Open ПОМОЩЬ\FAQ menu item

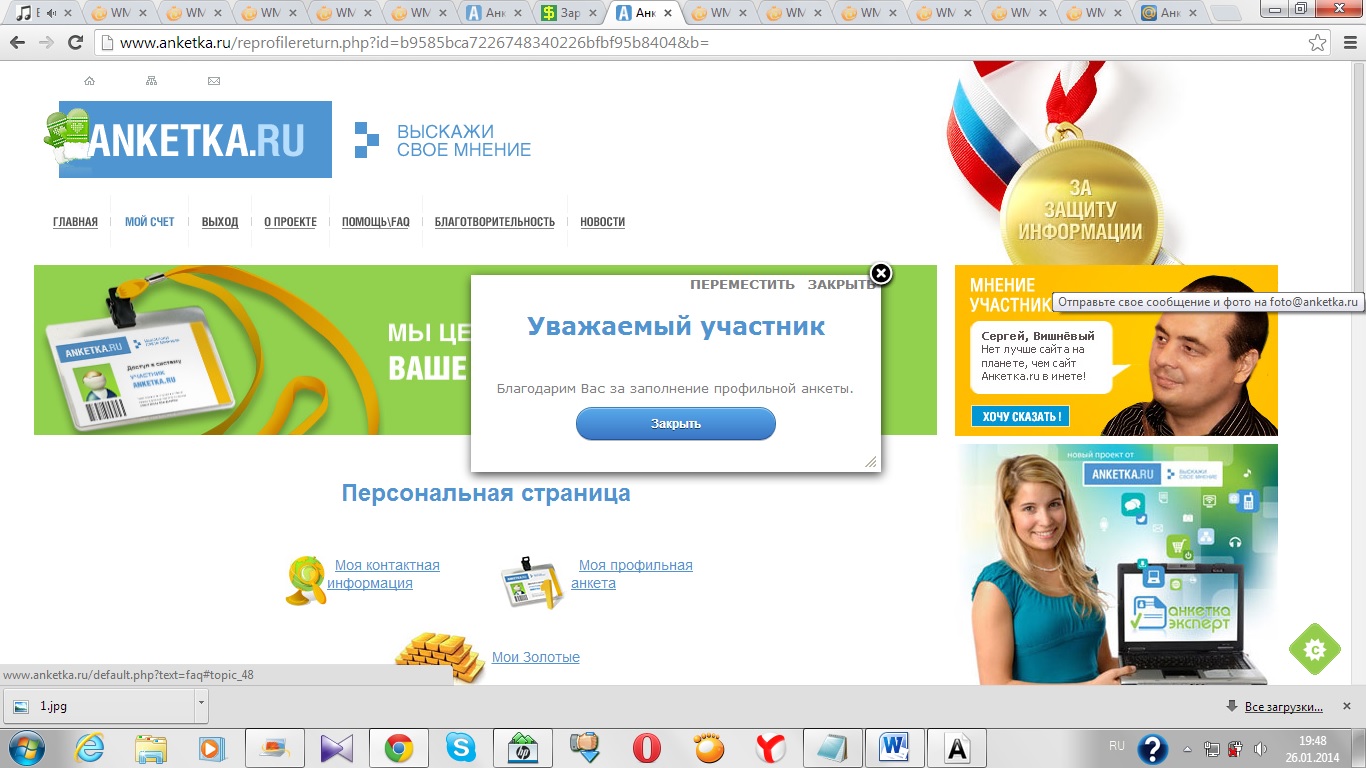376,222
